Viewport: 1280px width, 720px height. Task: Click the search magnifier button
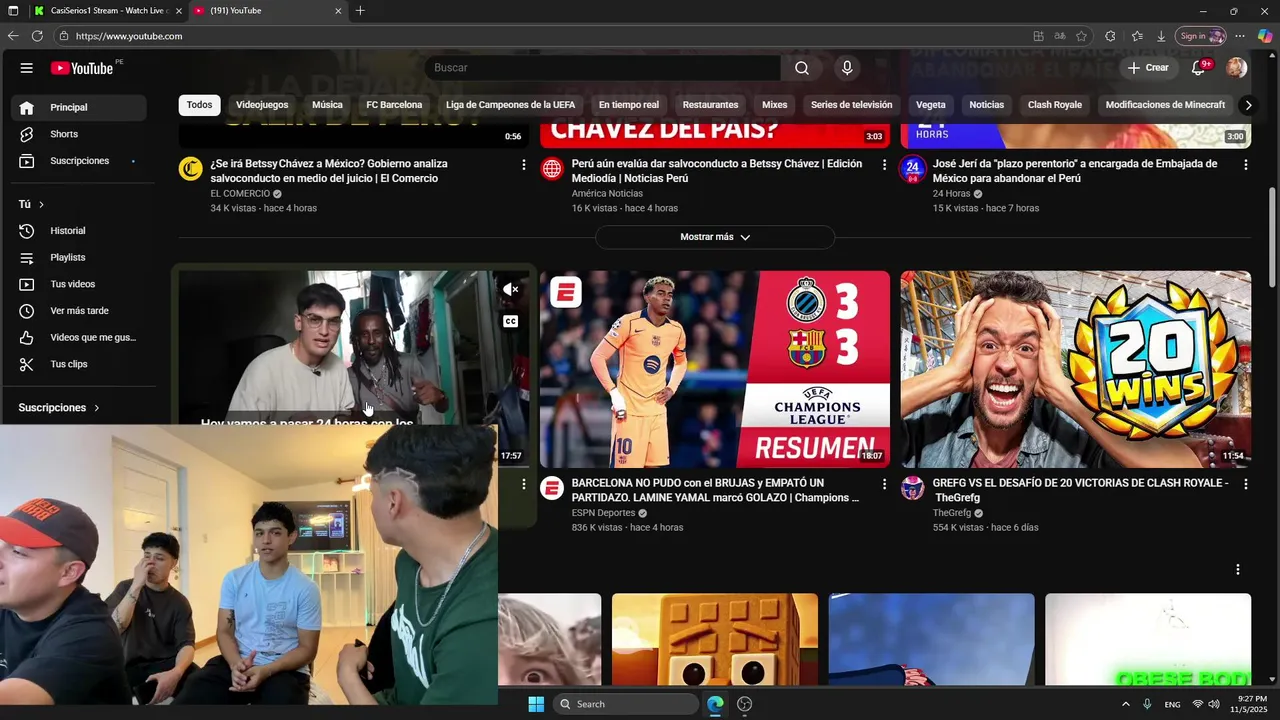[802, 68]
